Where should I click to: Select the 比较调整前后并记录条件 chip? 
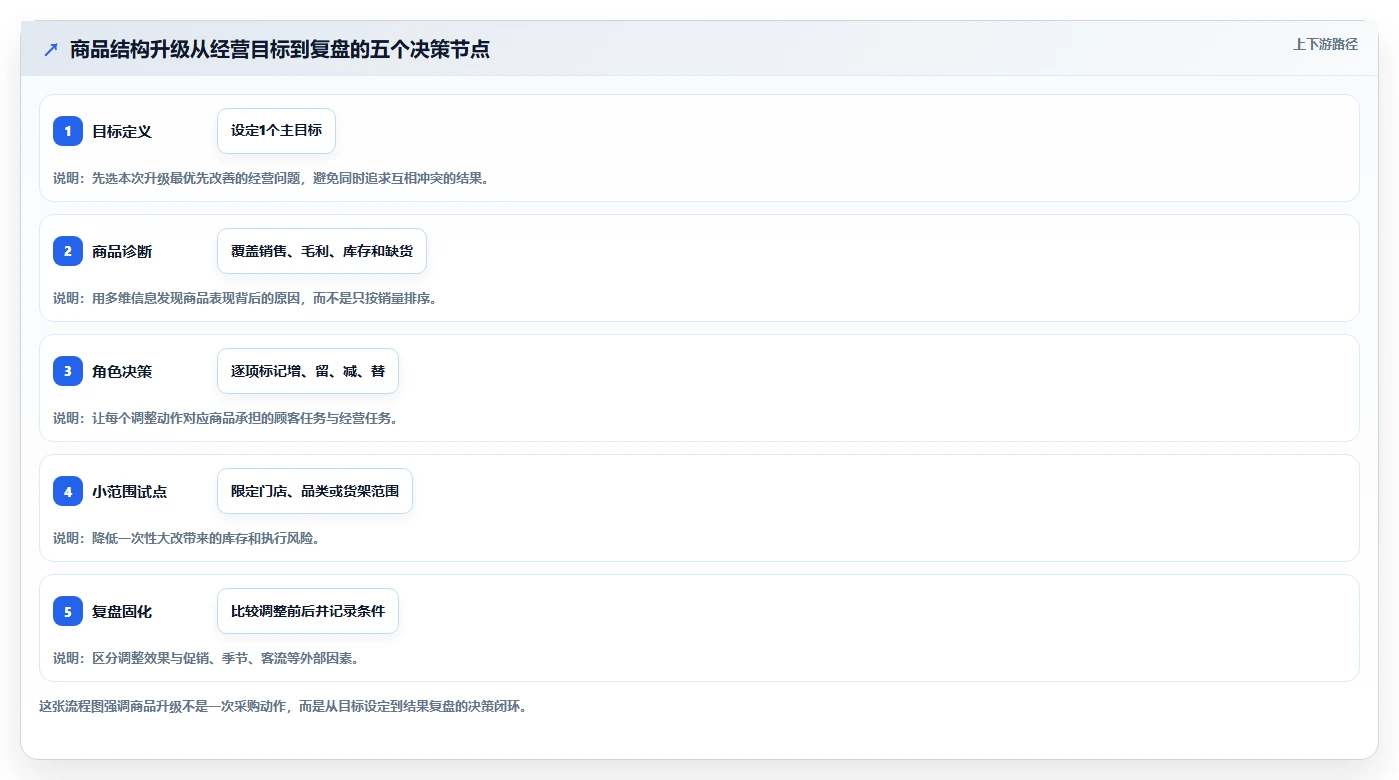(x=308, y=611)
